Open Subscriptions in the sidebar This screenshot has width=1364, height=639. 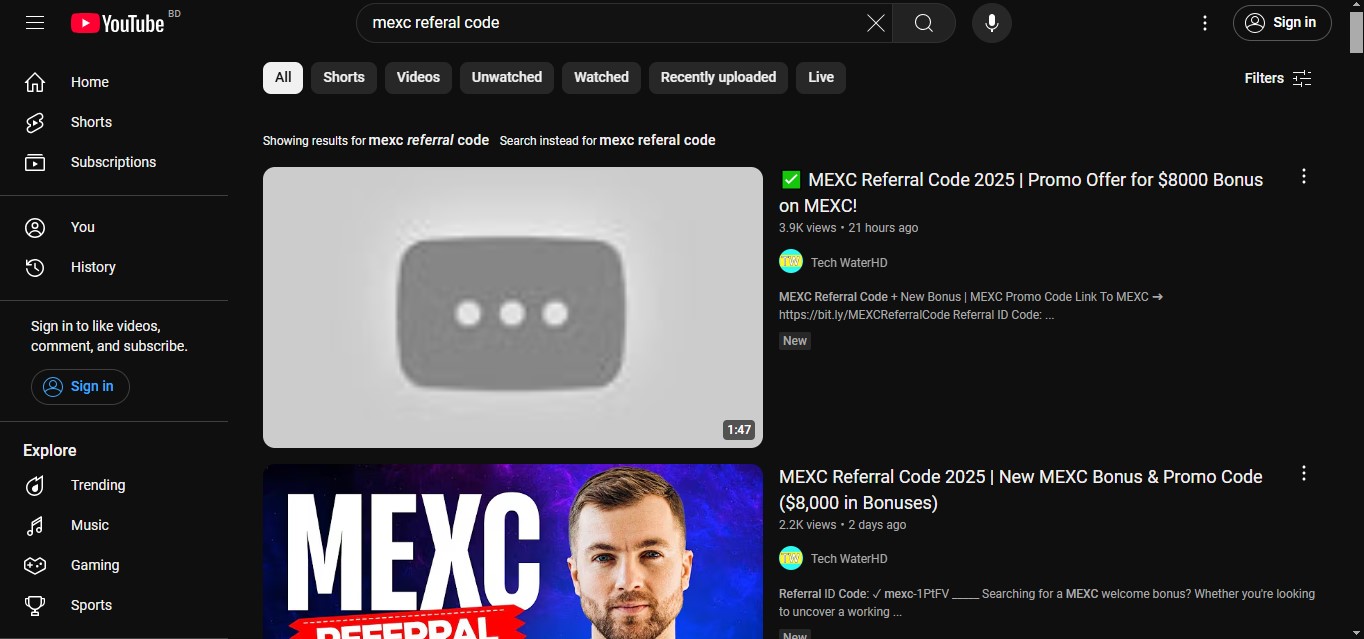(x=114, y=162)
